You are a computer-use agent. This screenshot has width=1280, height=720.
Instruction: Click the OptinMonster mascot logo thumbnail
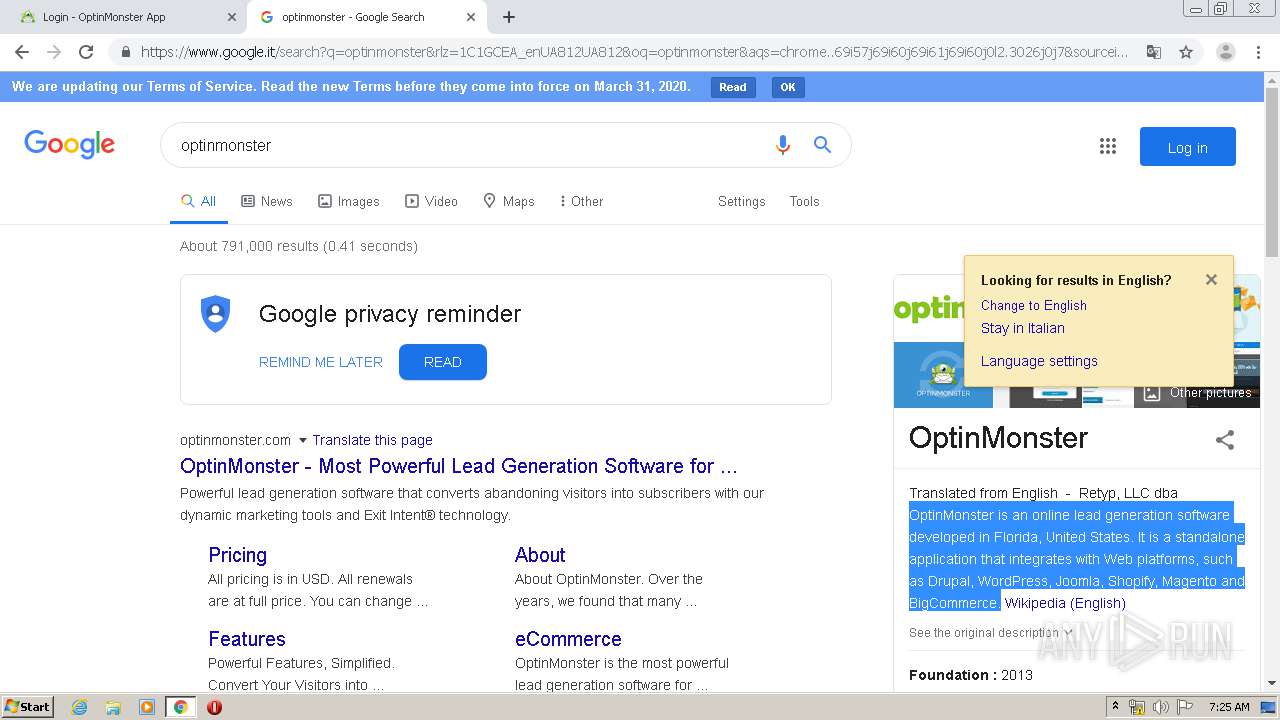tap(943, 375)
